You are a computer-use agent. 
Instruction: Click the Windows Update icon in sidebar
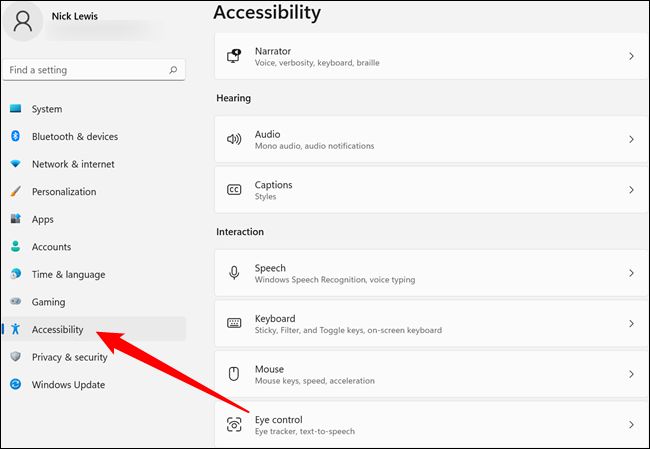15,385
